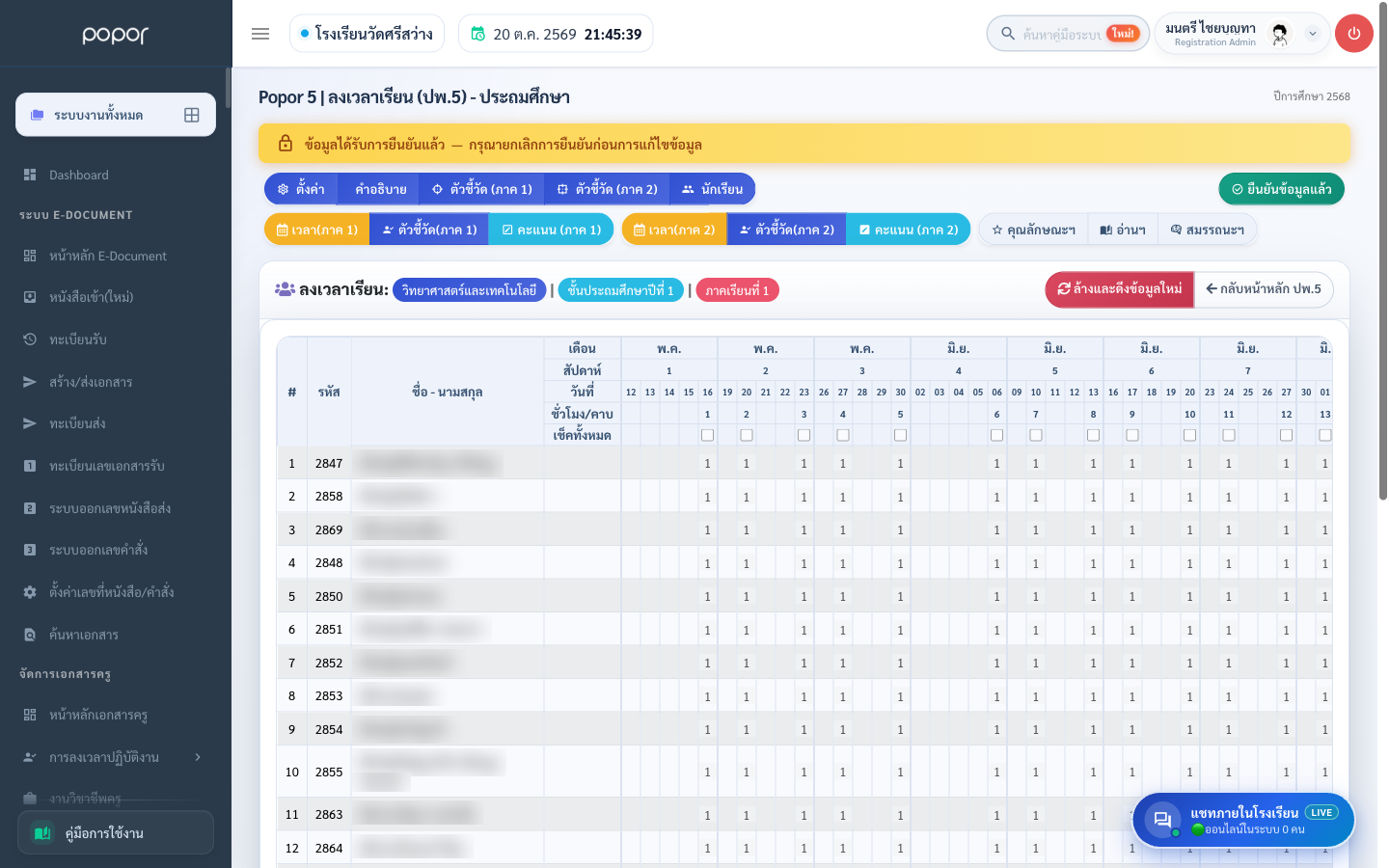Image resolution: width=1389 pixels, height=868 pixels.
Task: Select the คะแนน (ภาค 2) tab
Action: click(x=908, y=230)
